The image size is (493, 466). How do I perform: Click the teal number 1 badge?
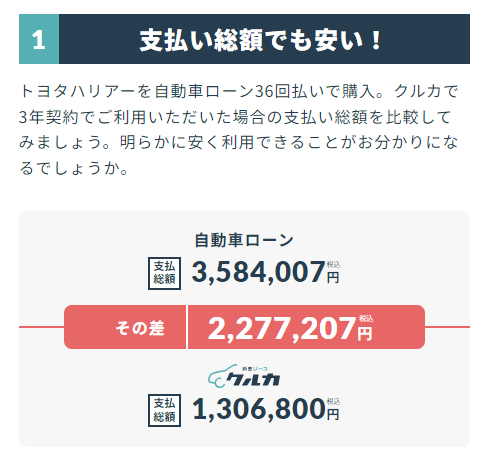39,39
